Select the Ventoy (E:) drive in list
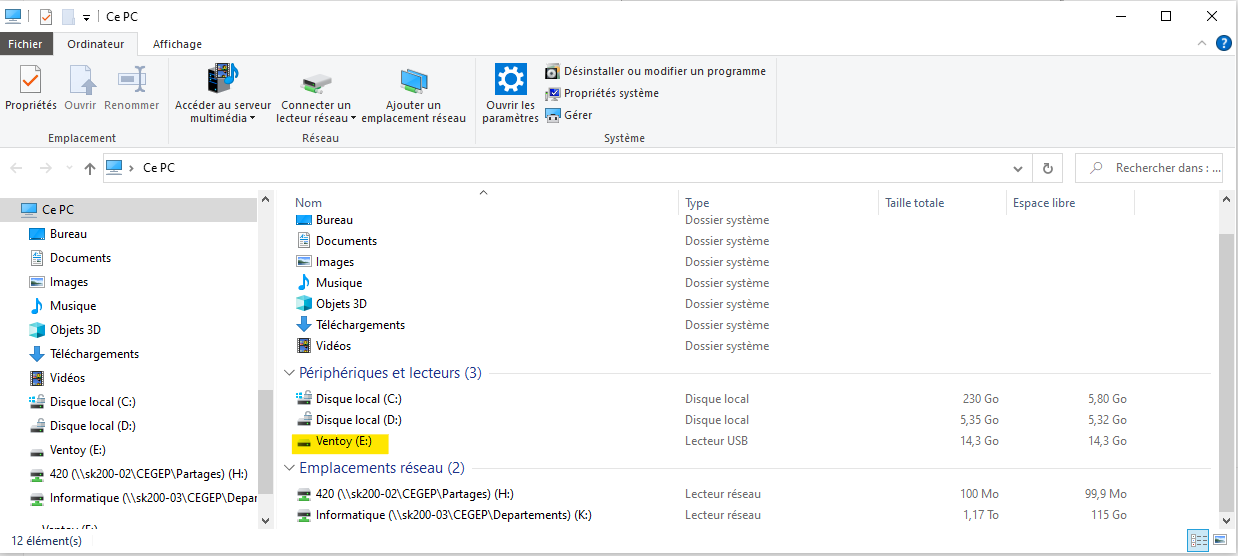This screenshot has height=556, width=1238. [343, 441]
